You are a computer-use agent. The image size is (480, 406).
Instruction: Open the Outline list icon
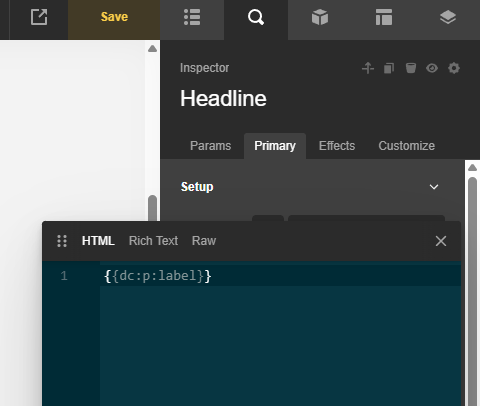[x=192, y=17]
